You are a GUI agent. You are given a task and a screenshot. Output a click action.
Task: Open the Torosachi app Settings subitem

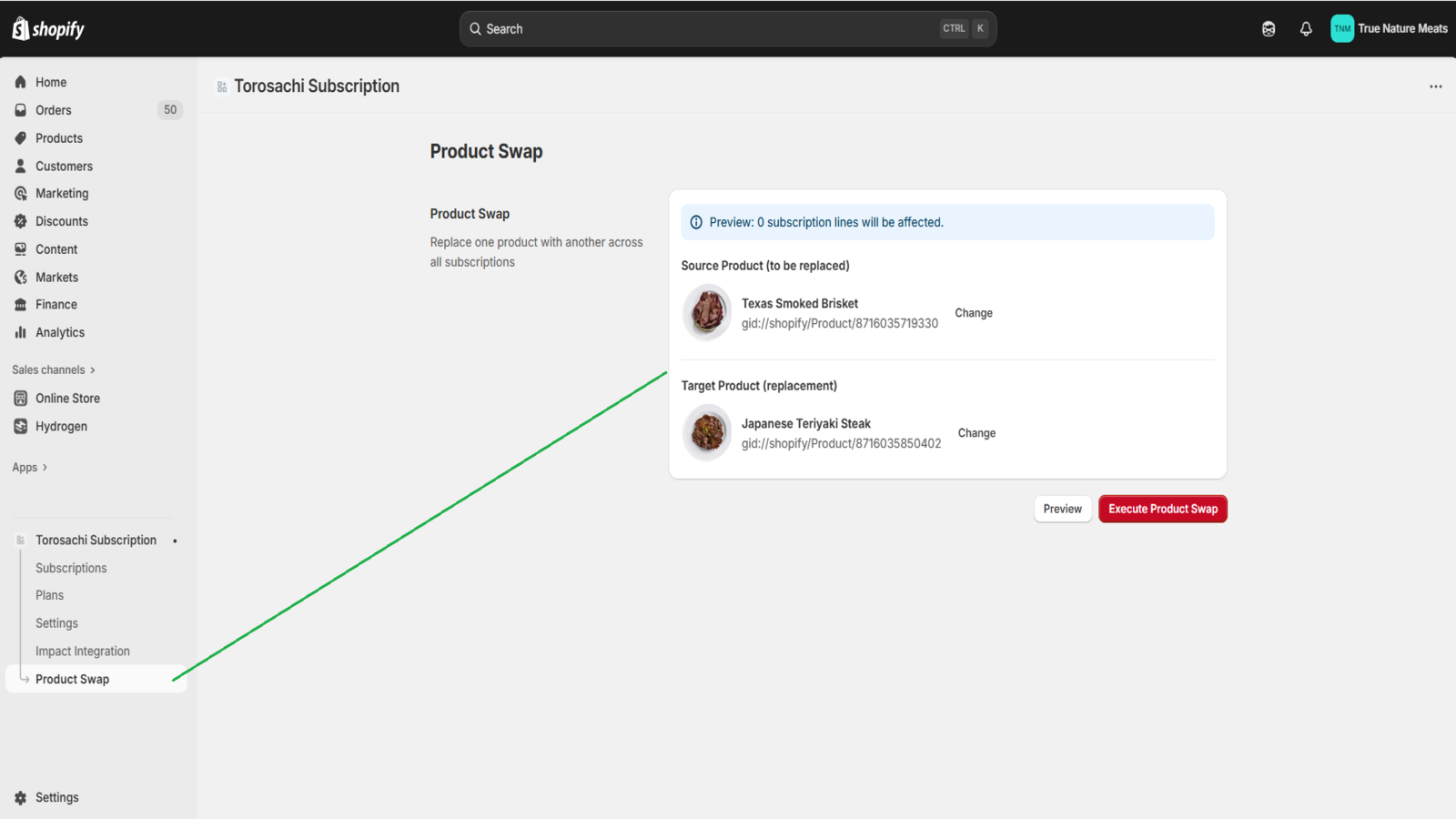56,623
